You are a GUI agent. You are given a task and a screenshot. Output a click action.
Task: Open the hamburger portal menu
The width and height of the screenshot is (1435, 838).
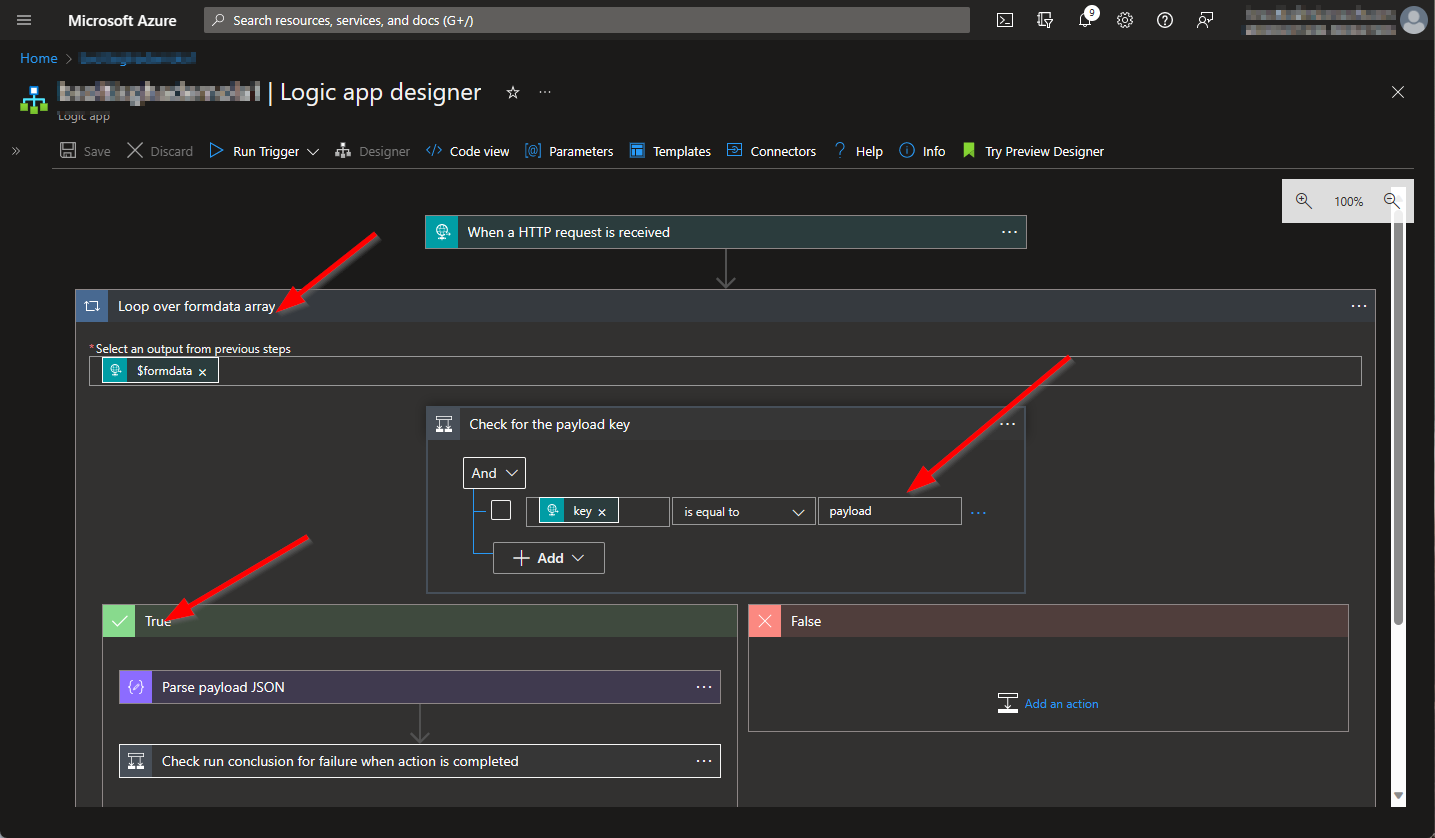(24, 20)
